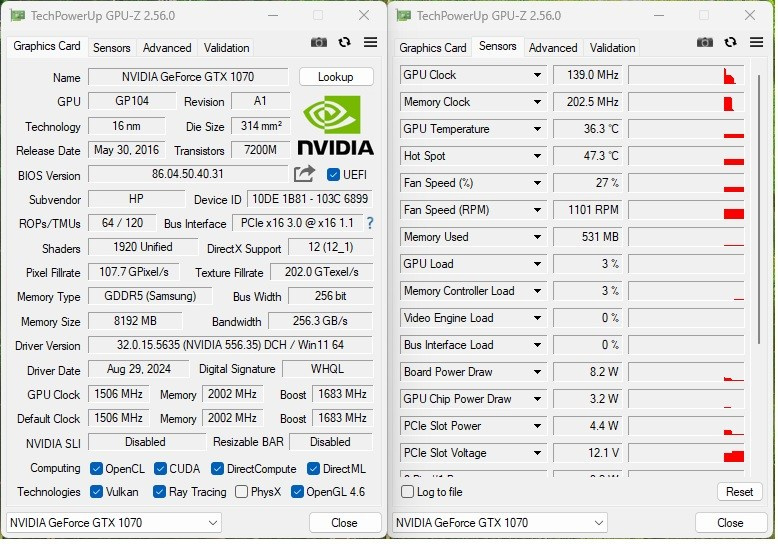Click the GPU name field NVIDIA GeForce GTX 1070
The image size is (778, 544).
188,77
